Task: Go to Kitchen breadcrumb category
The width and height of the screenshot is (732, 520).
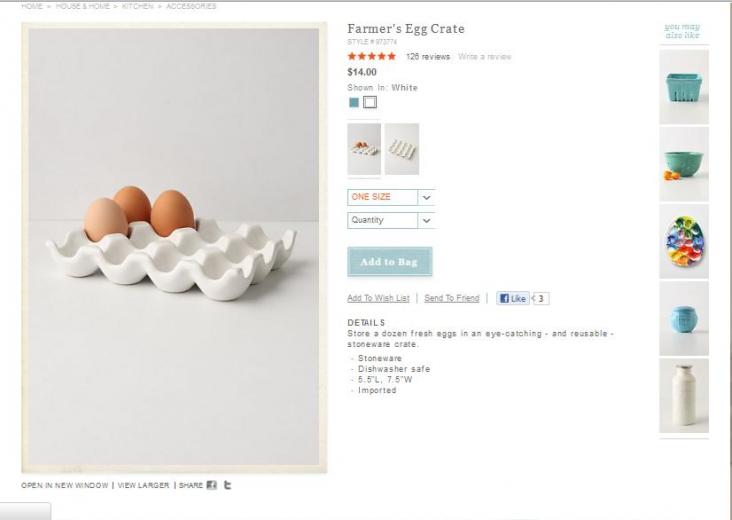Action: click(x=137, y=6)
